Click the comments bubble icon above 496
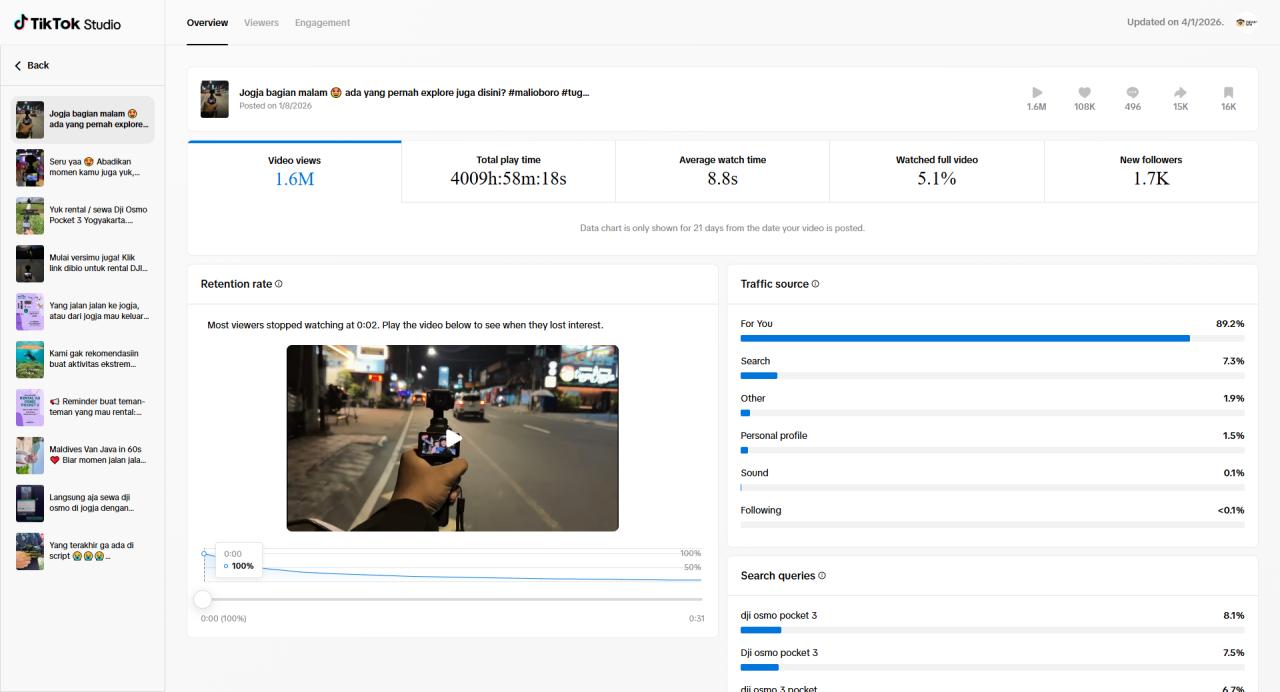Image resolution: width=1280 pixels, height=692 pixels. click(x=1132, y=92)
